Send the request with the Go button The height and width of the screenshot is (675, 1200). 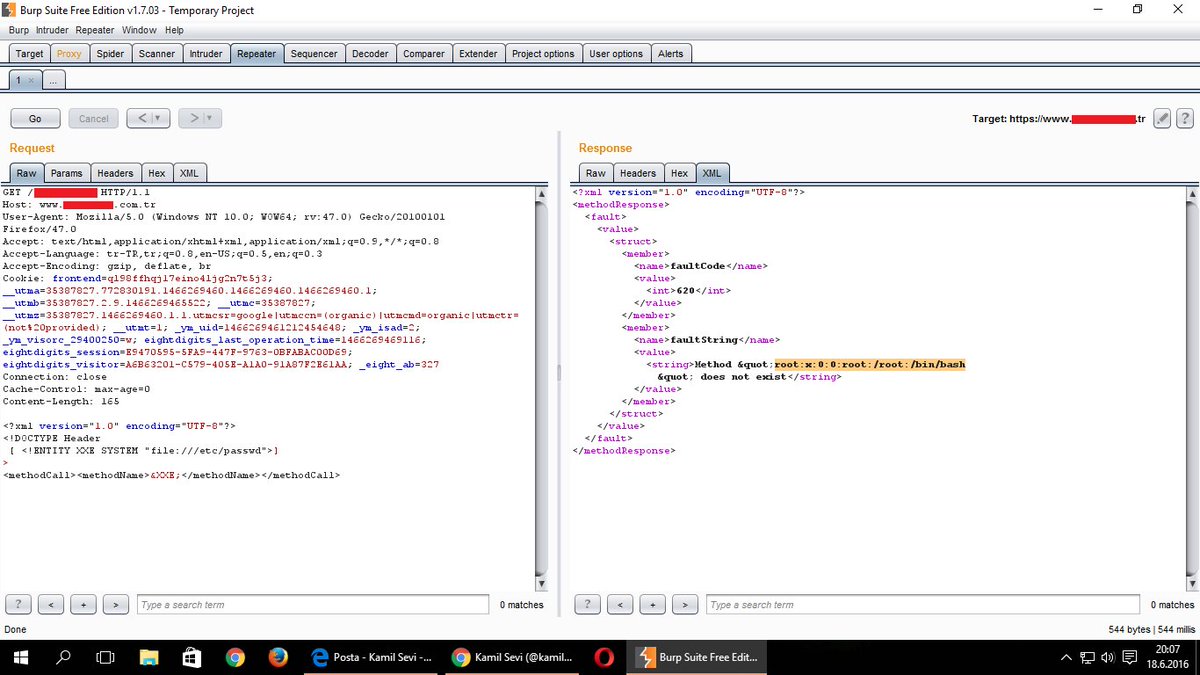(x=35, y=118)
